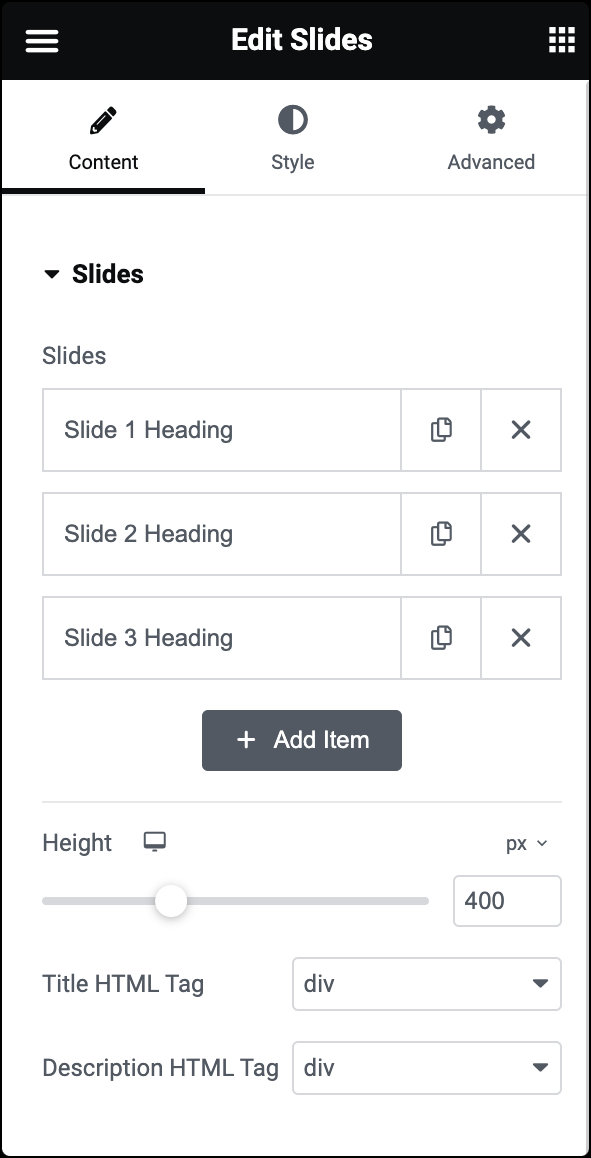
Task: Open the Description HTML Tag dropdown
Action: point(427,1068)
